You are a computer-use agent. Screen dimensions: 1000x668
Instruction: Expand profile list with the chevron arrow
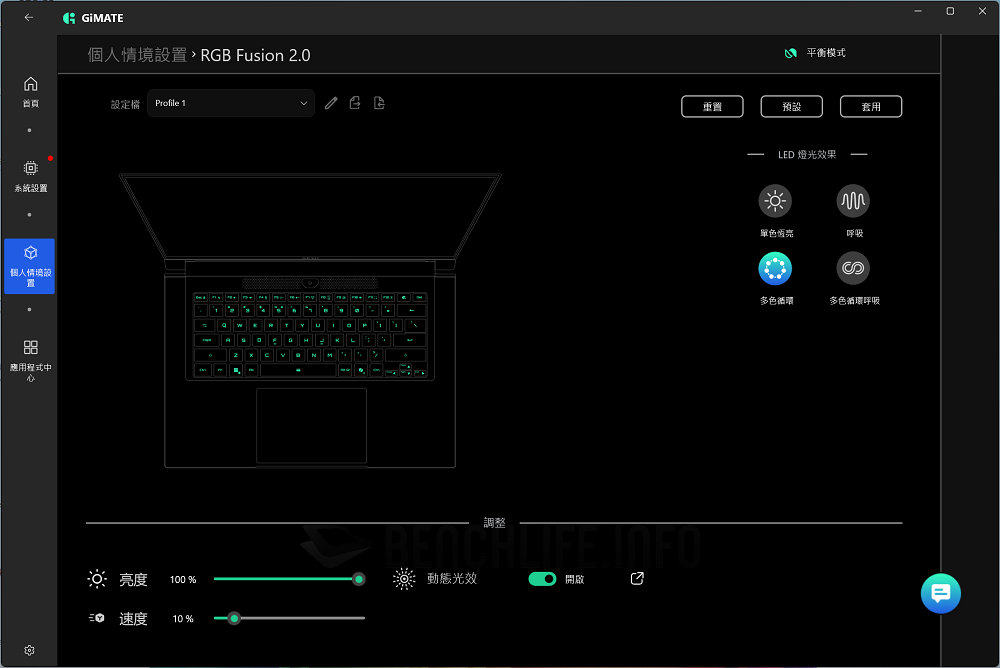coord(303,103)
